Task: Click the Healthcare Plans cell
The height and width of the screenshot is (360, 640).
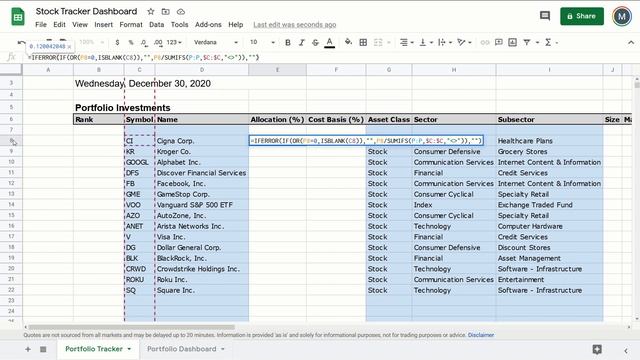Action: pos(549,141)
